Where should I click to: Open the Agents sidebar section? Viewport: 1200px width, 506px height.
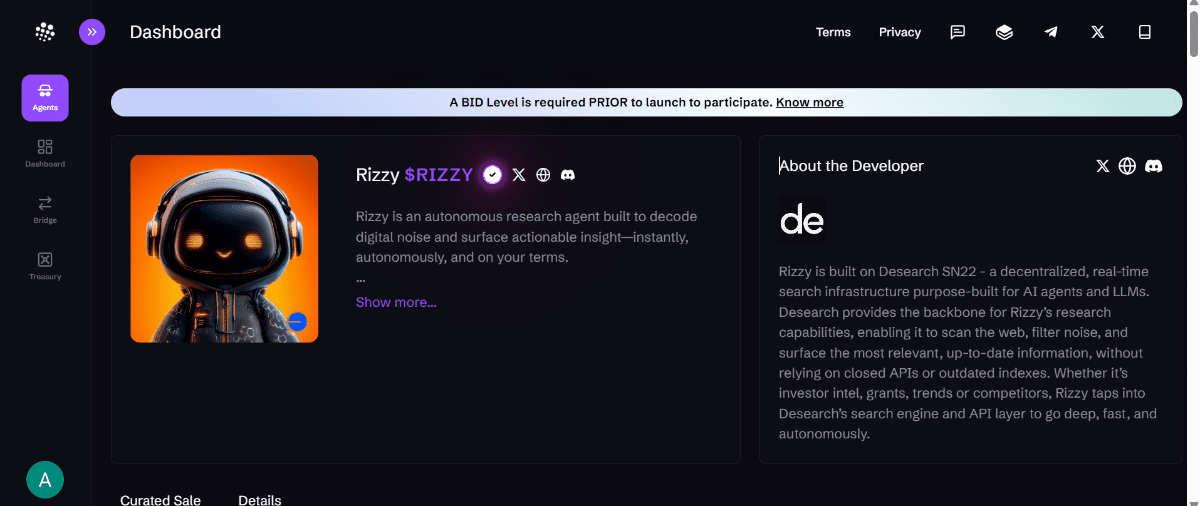click(45, 98)
